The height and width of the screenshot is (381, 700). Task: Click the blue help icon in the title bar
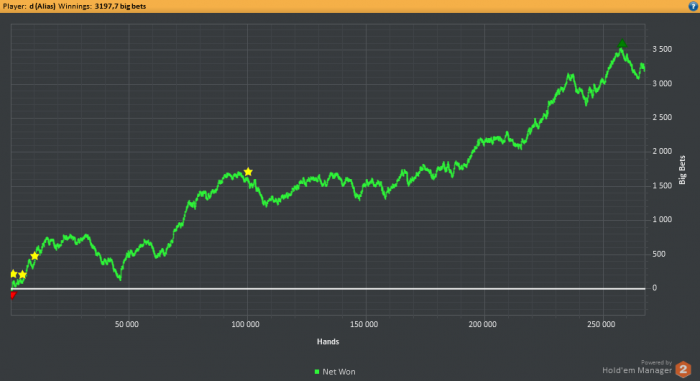coord(693,6)
